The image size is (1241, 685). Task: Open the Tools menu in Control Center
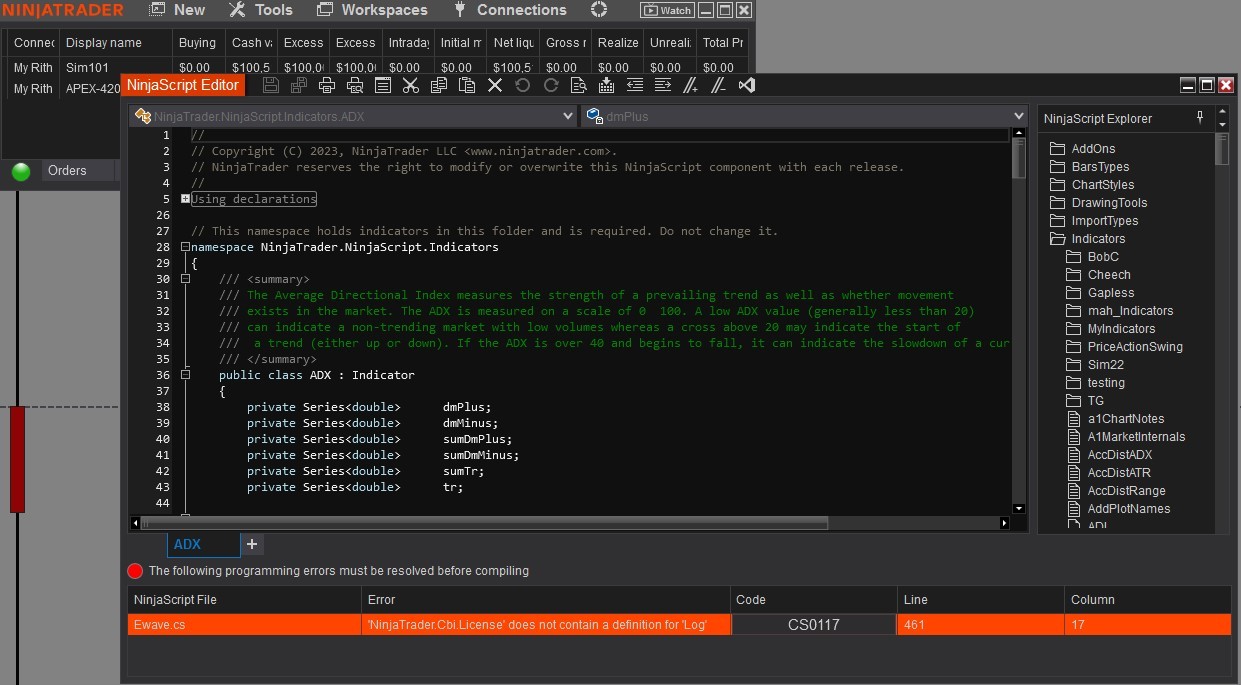pyautogui.click(x=260, y=10)
